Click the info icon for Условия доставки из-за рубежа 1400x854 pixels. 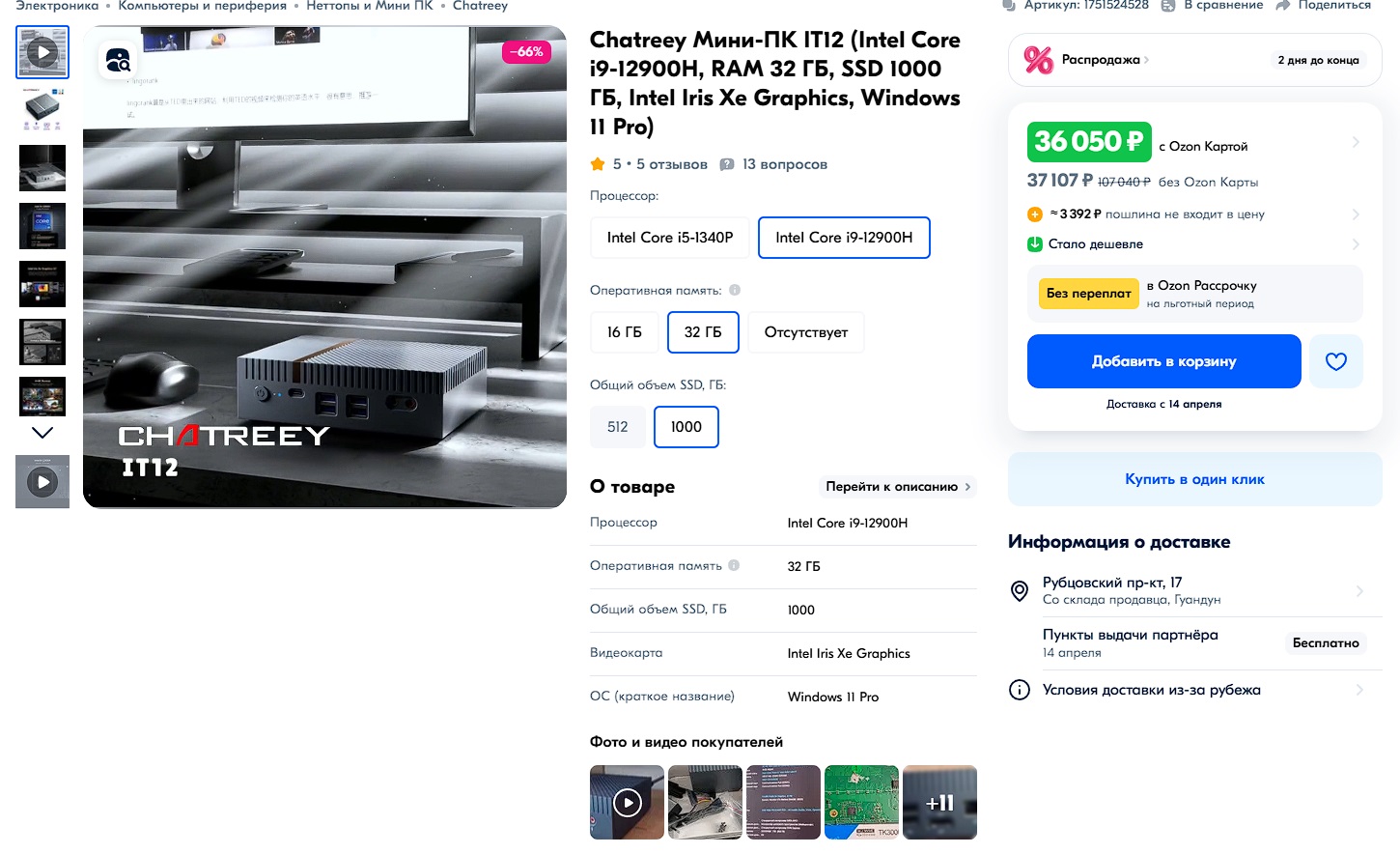(x=1019, y=690)
